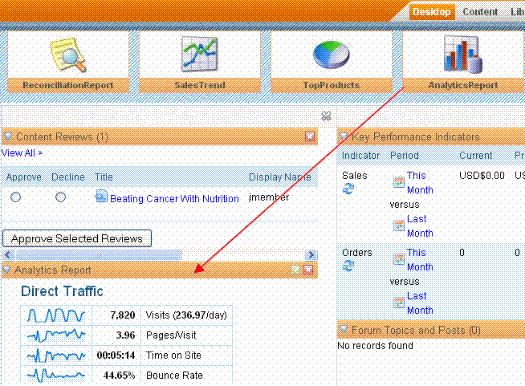This screenshot has width=525, height=386.
Task: Click the Indicator column header
Action: click(x=361, y=156)
